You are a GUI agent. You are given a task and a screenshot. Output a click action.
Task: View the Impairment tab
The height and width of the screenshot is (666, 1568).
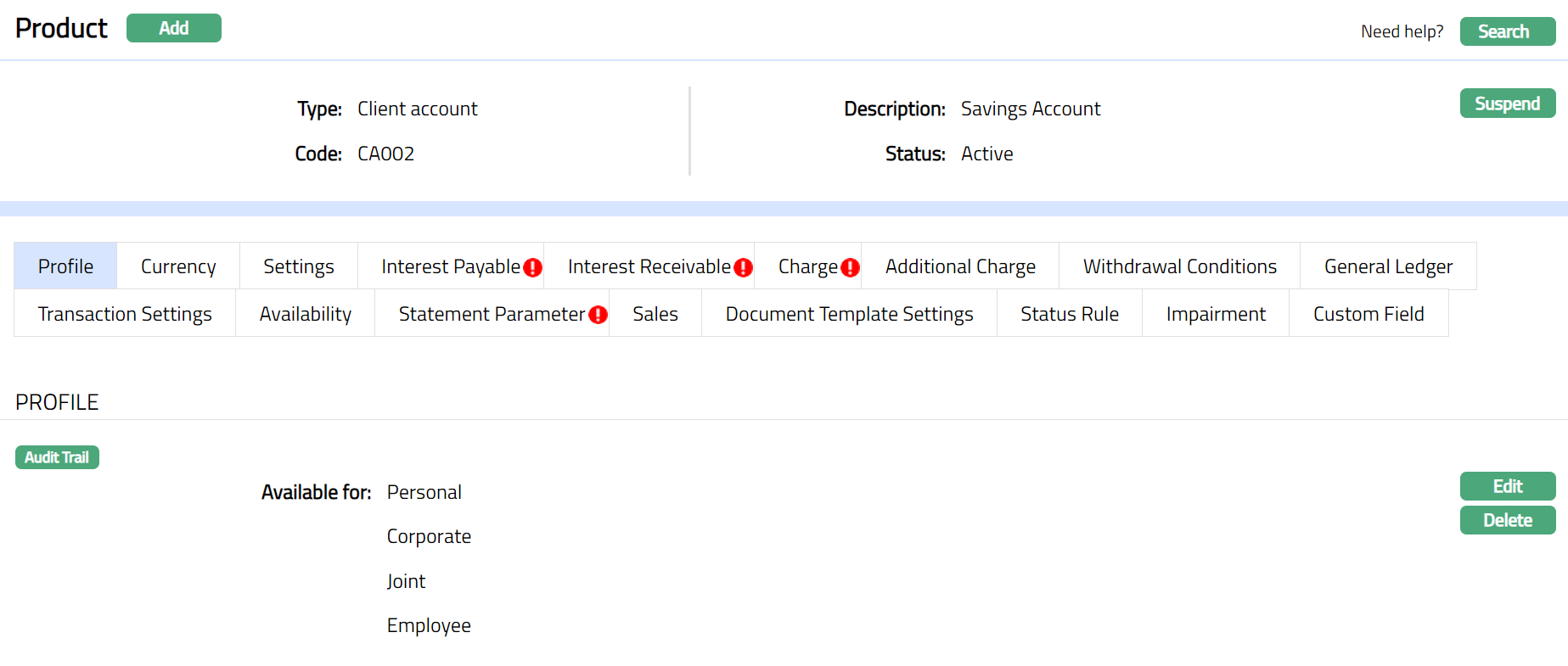pyautogui.click(x=1215, y=314)
